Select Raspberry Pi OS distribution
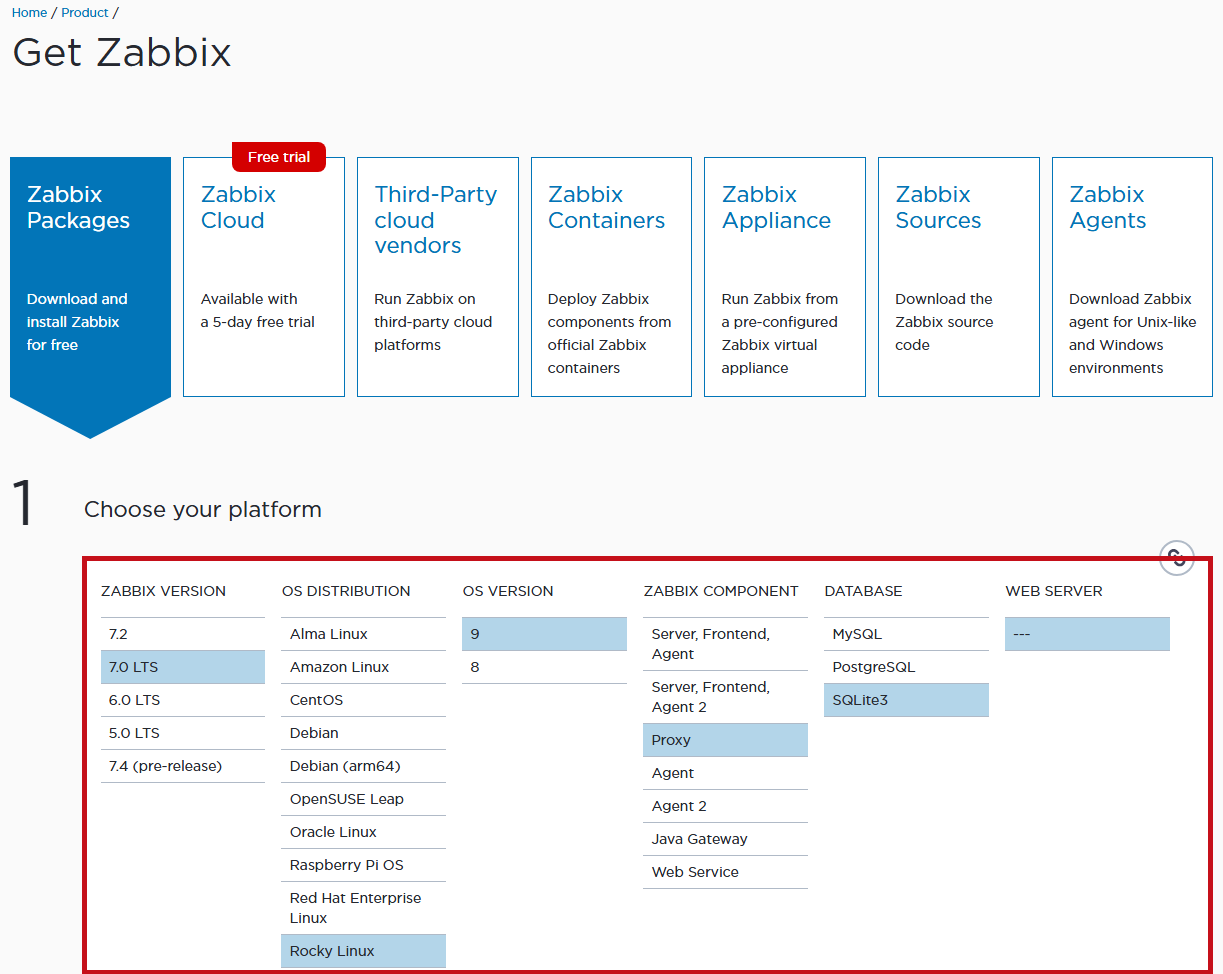Viewport: 1223px width, 974px height. pyautogui.click(x=364, y=865)
